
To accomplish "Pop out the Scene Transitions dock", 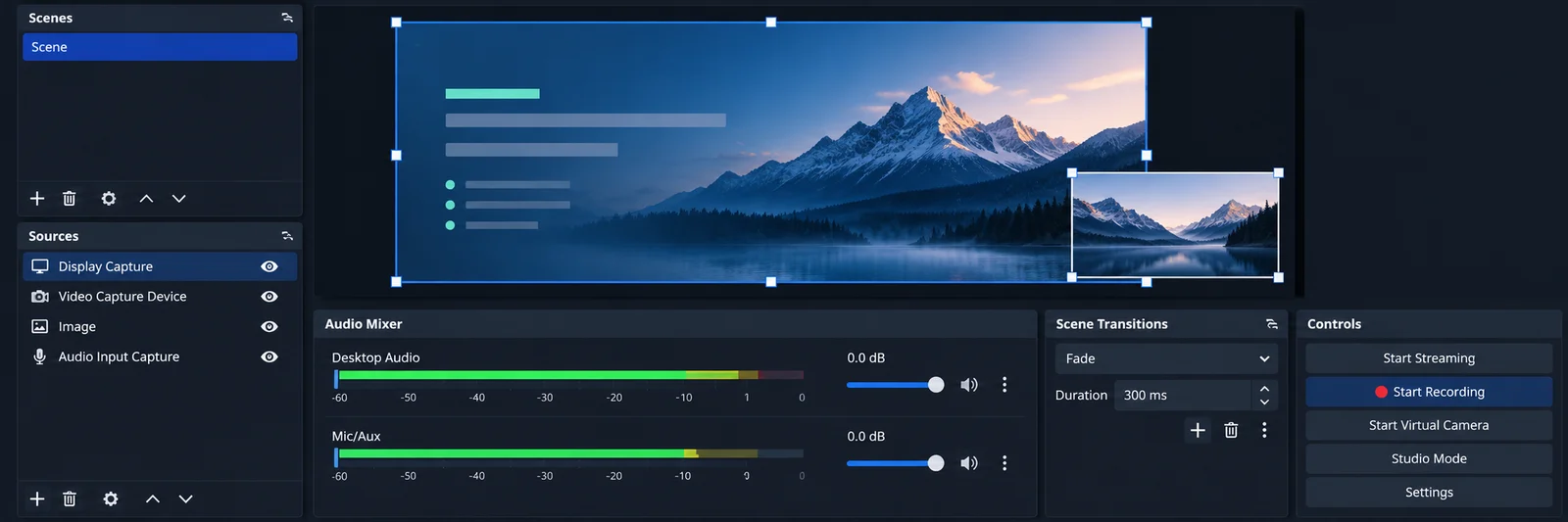I will (1272, 324).
